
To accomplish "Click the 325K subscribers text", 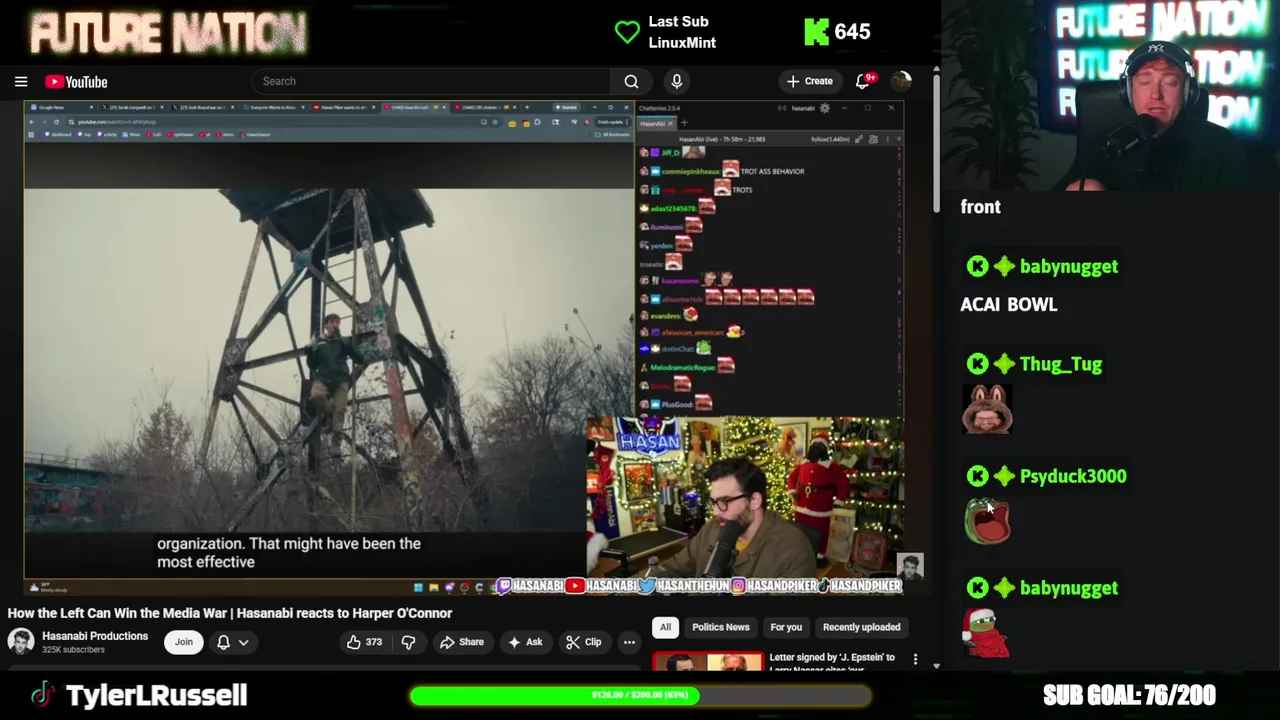I will [73, 650].
